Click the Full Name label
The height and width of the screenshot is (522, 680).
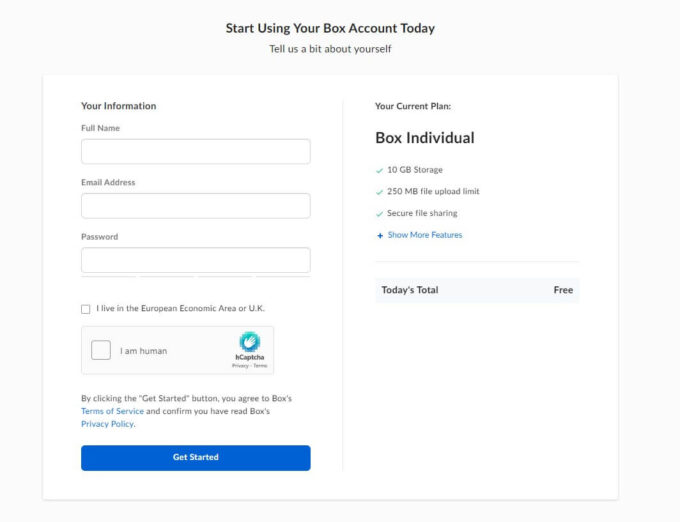(x=100, y=128)
